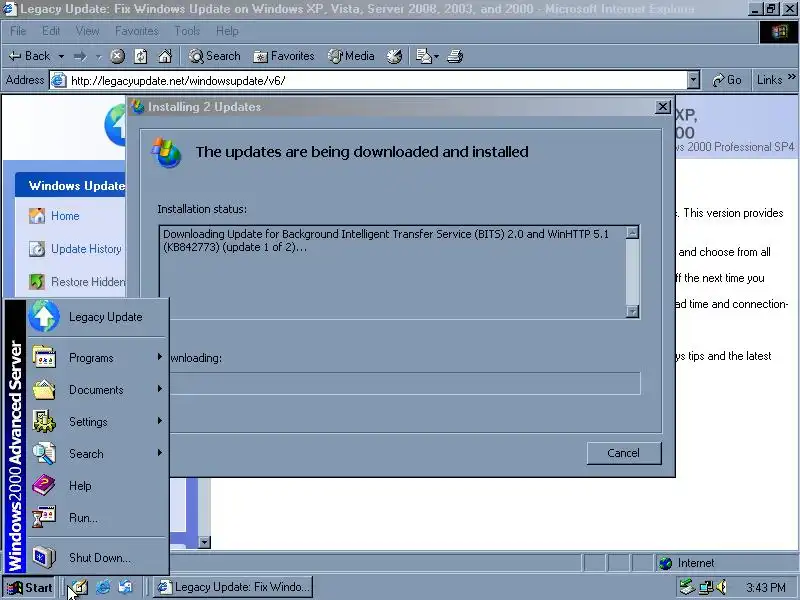Print the page with the Print icon

click(x=455, y=56)
